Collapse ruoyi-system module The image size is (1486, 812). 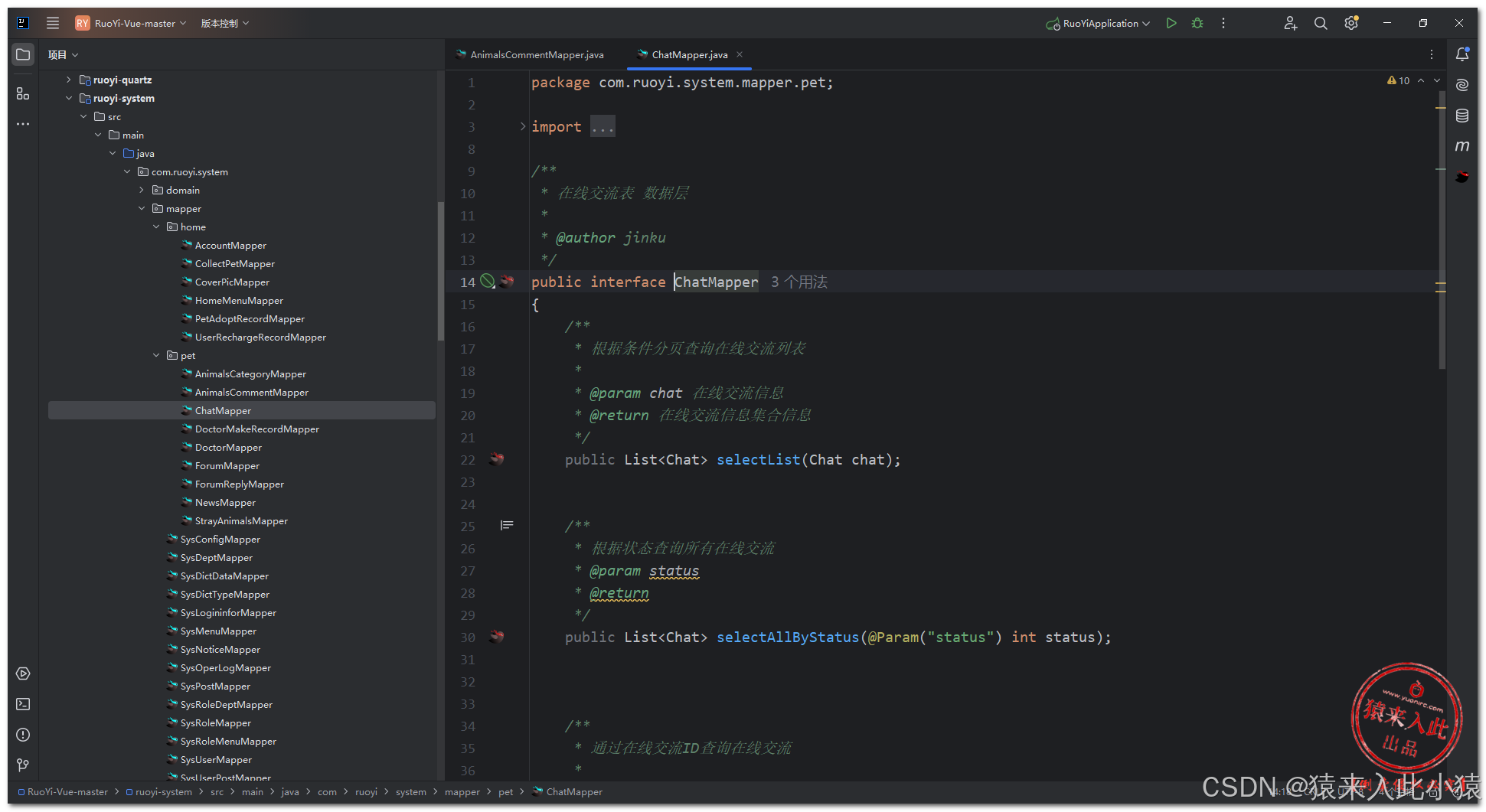[69, 98]
